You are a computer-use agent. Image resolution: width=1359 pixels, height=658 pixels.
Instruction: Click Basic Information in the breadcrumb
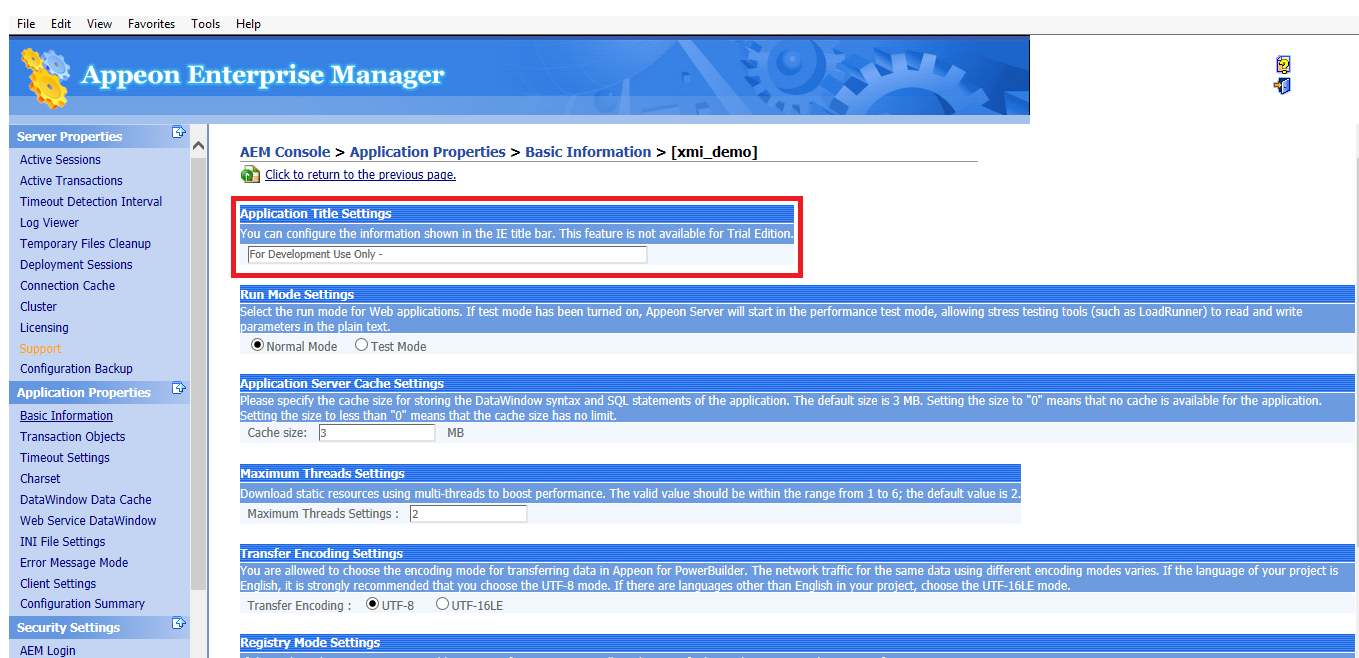588,152
